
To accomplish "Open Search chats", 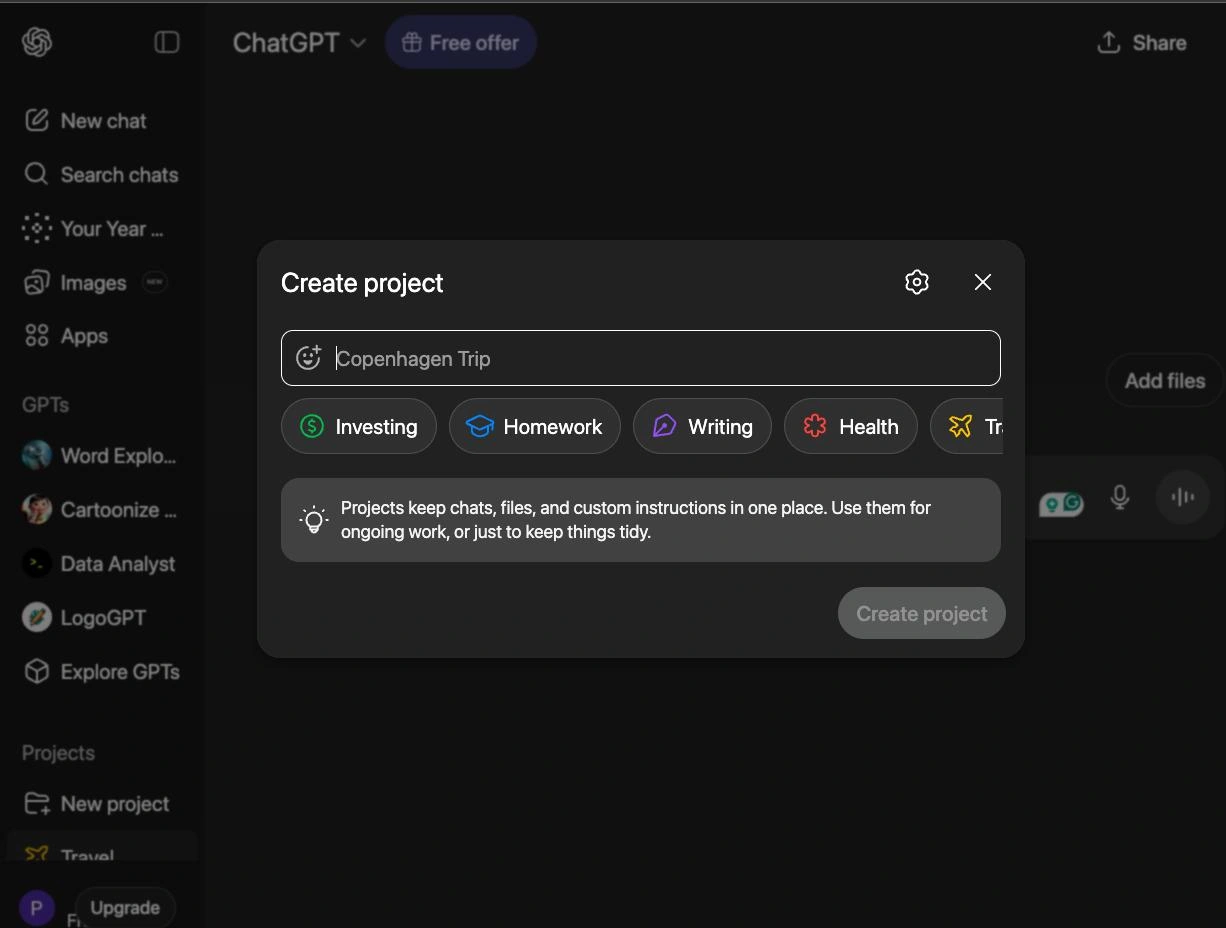I will tap(100, 175).
